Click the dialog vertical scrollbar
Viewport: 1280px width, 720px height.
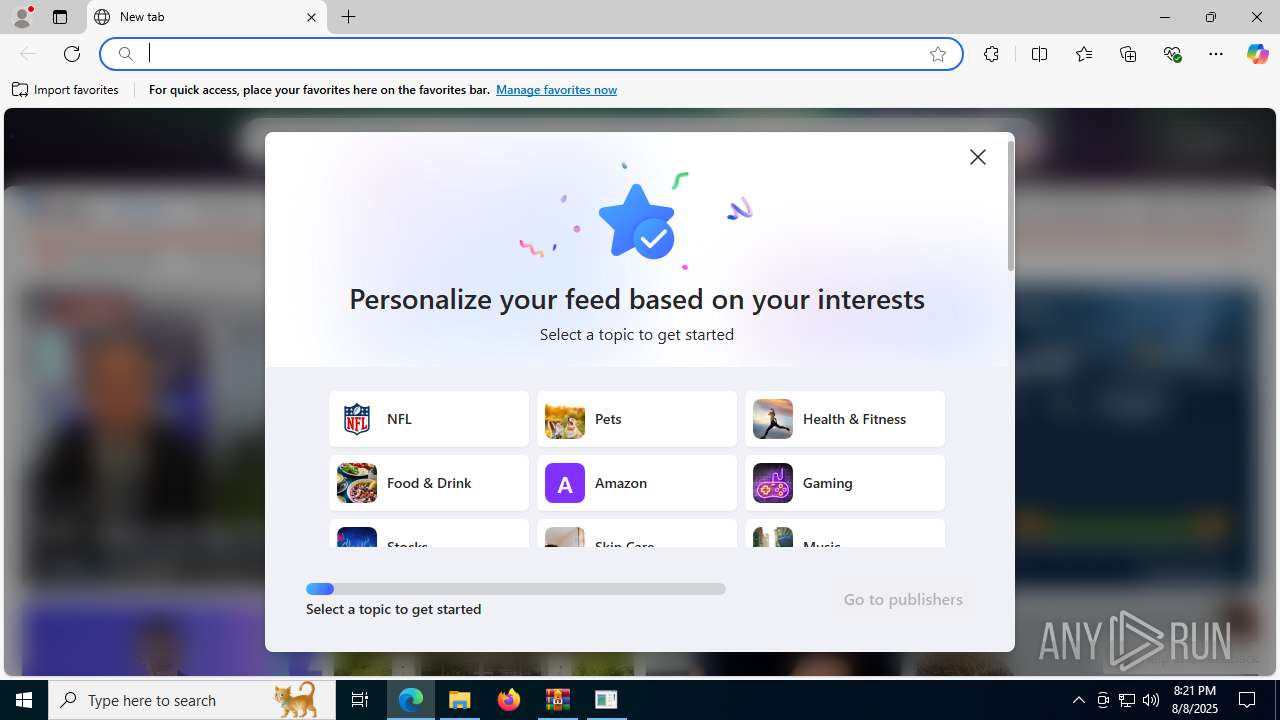[x=1011, y=206]
